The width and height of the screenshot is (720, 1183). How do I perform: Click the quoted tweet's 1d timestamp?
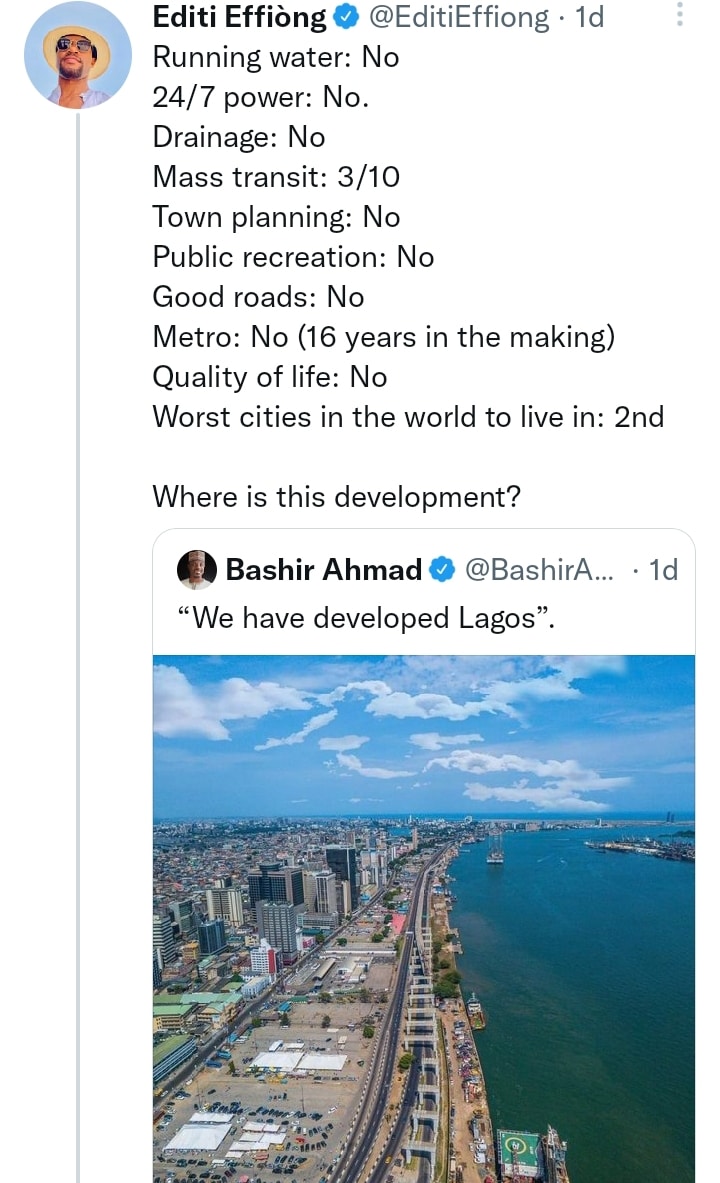pyautogui.click(x=663, y=570)
